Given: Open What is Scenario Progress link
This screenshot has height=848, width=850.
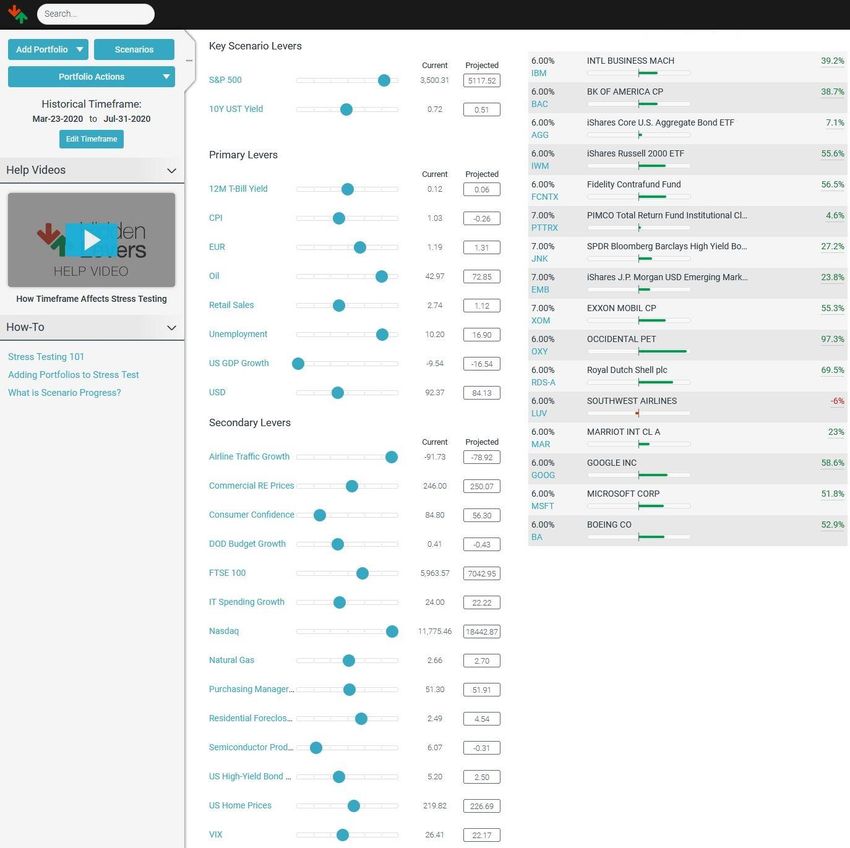Looking at the screenshot, I should click(65, 393).
